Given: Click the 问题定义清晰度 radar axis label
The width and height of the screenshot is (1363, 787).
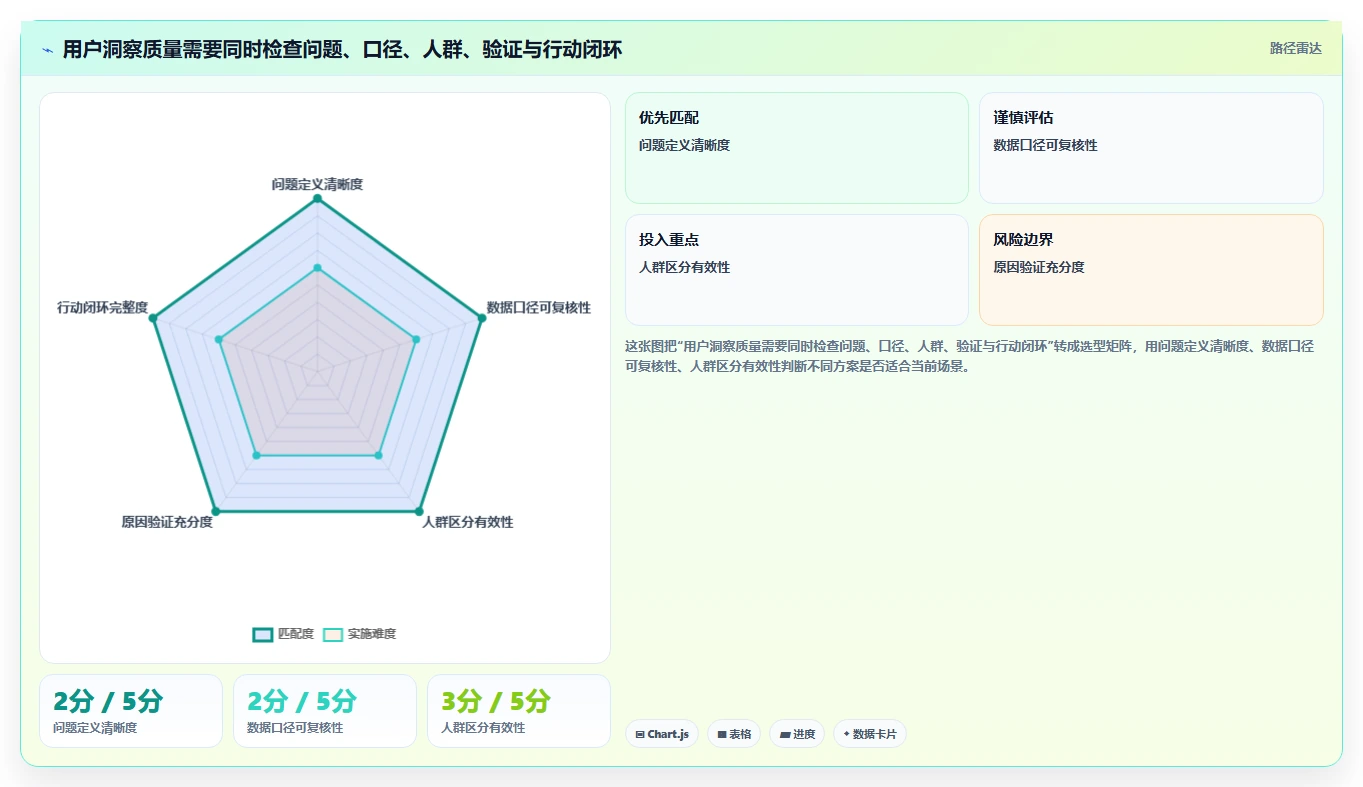Looking at the screenshot, I should pos(317,185).
